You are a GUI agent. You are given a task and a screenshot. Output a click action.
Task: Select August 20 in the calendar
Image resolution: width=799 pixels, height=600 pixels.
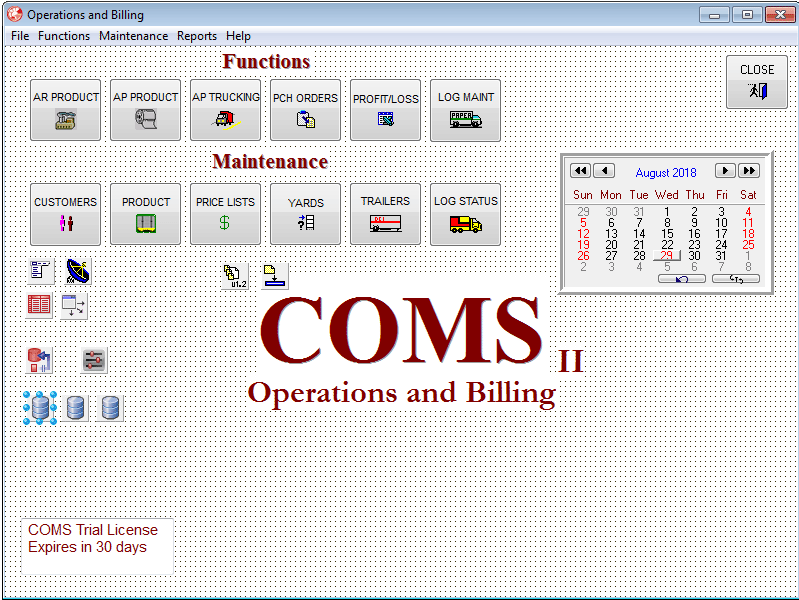(x=611, y=244)
